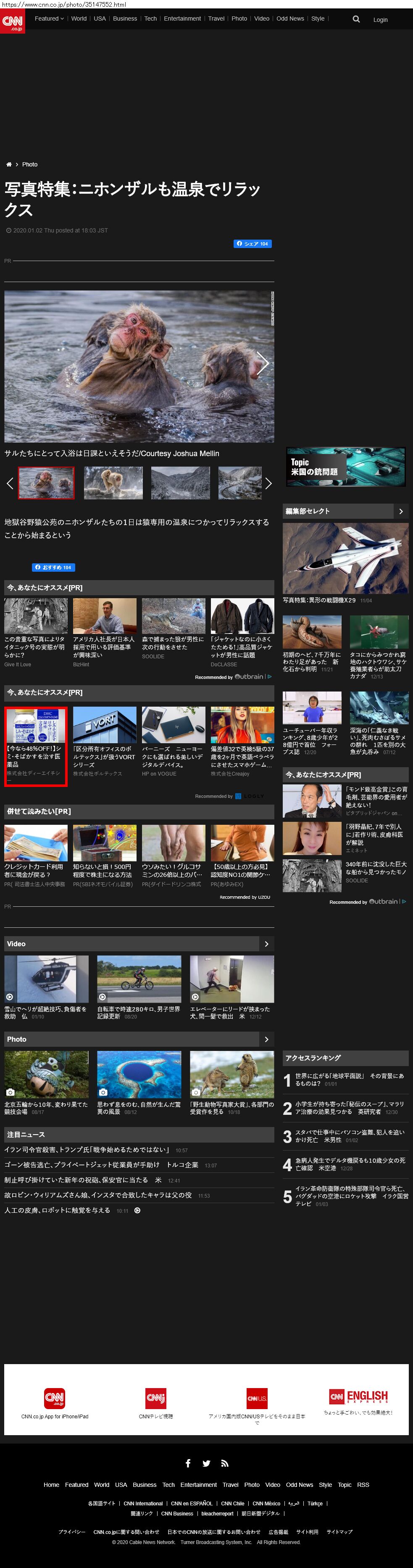The width and height of the screenshot is (413, 1568).
Task: Expand the Featured dropdown menu
Action: (49, 19)
